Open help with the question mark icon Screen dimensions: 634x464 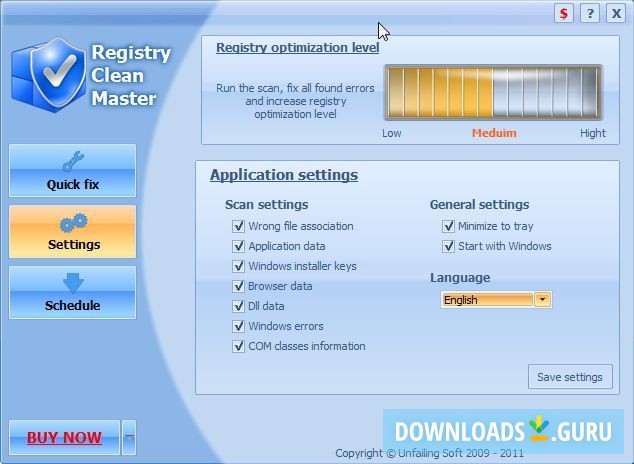(x=590, y=14)
